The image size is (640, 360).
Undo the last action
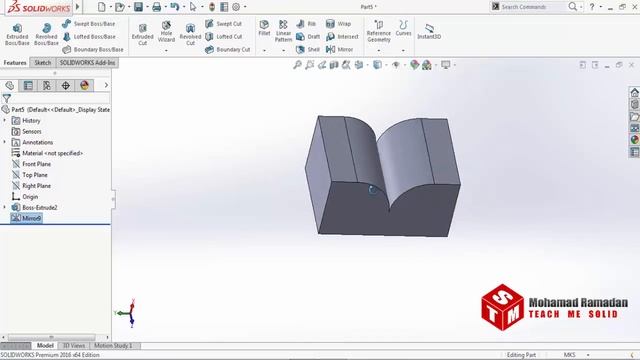(175, 7)
